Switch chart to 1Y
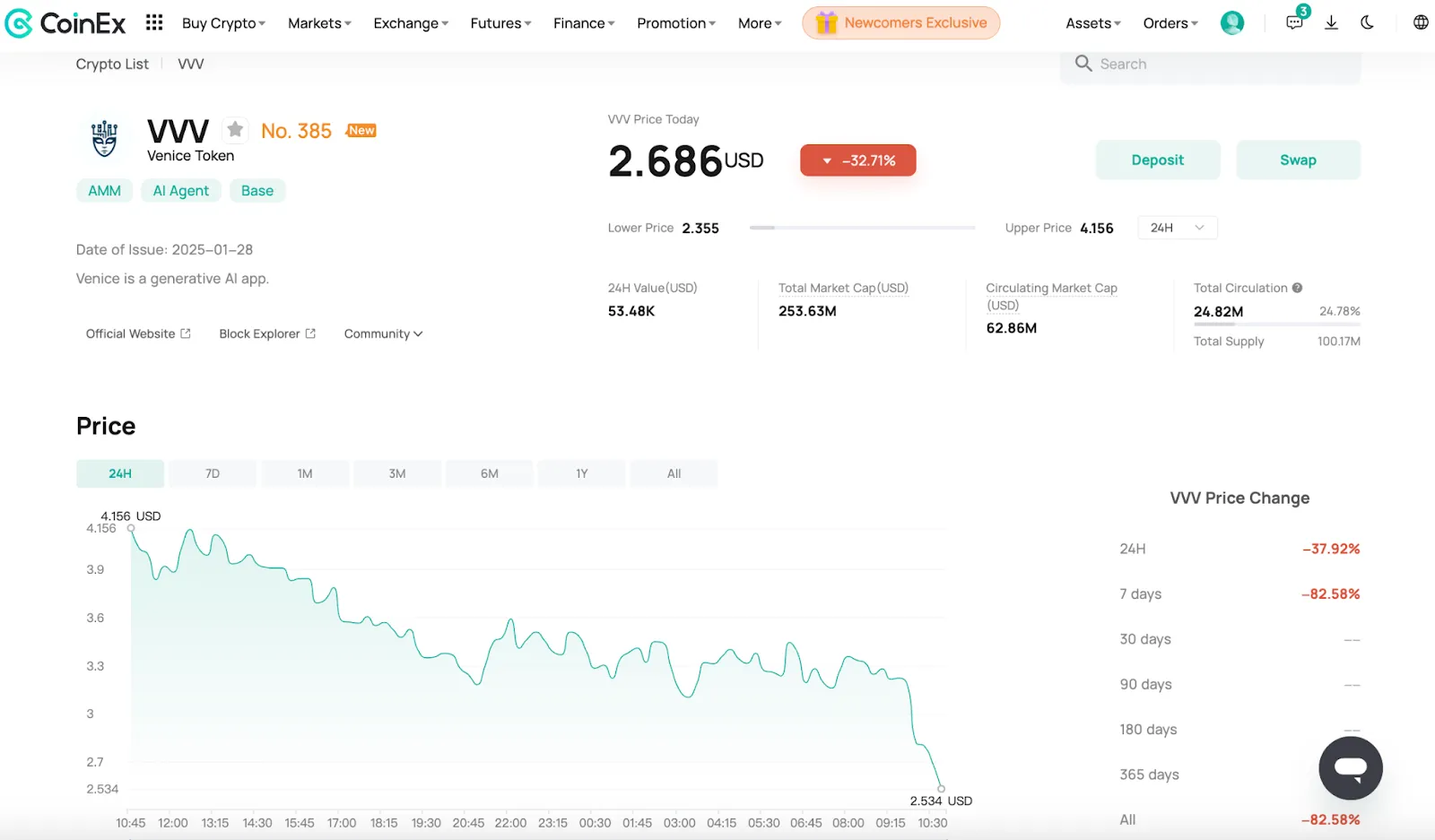This screenshot has height=840, width=1435. [x=582, y=473]
